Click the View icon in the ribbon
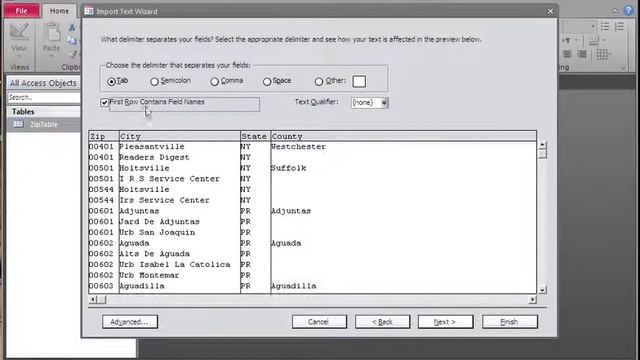 click(x=19, y=32)
